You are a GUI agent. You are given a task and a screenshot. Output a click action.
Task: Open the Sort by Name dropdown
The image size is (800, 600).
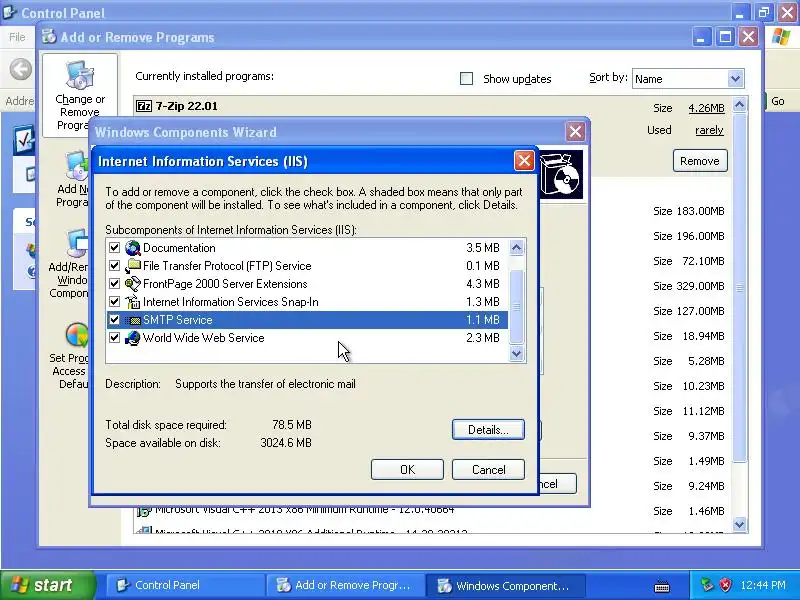(x=735, y=79)
